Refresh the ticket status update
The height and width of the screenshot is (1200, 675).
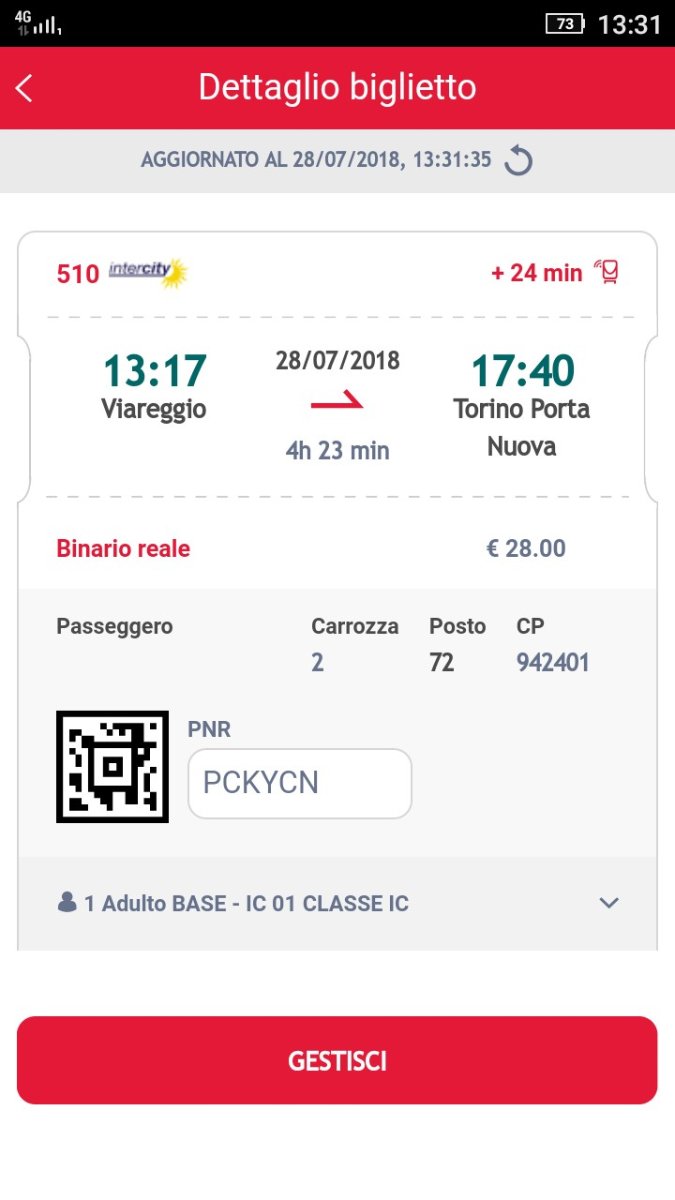pos(517,160)
